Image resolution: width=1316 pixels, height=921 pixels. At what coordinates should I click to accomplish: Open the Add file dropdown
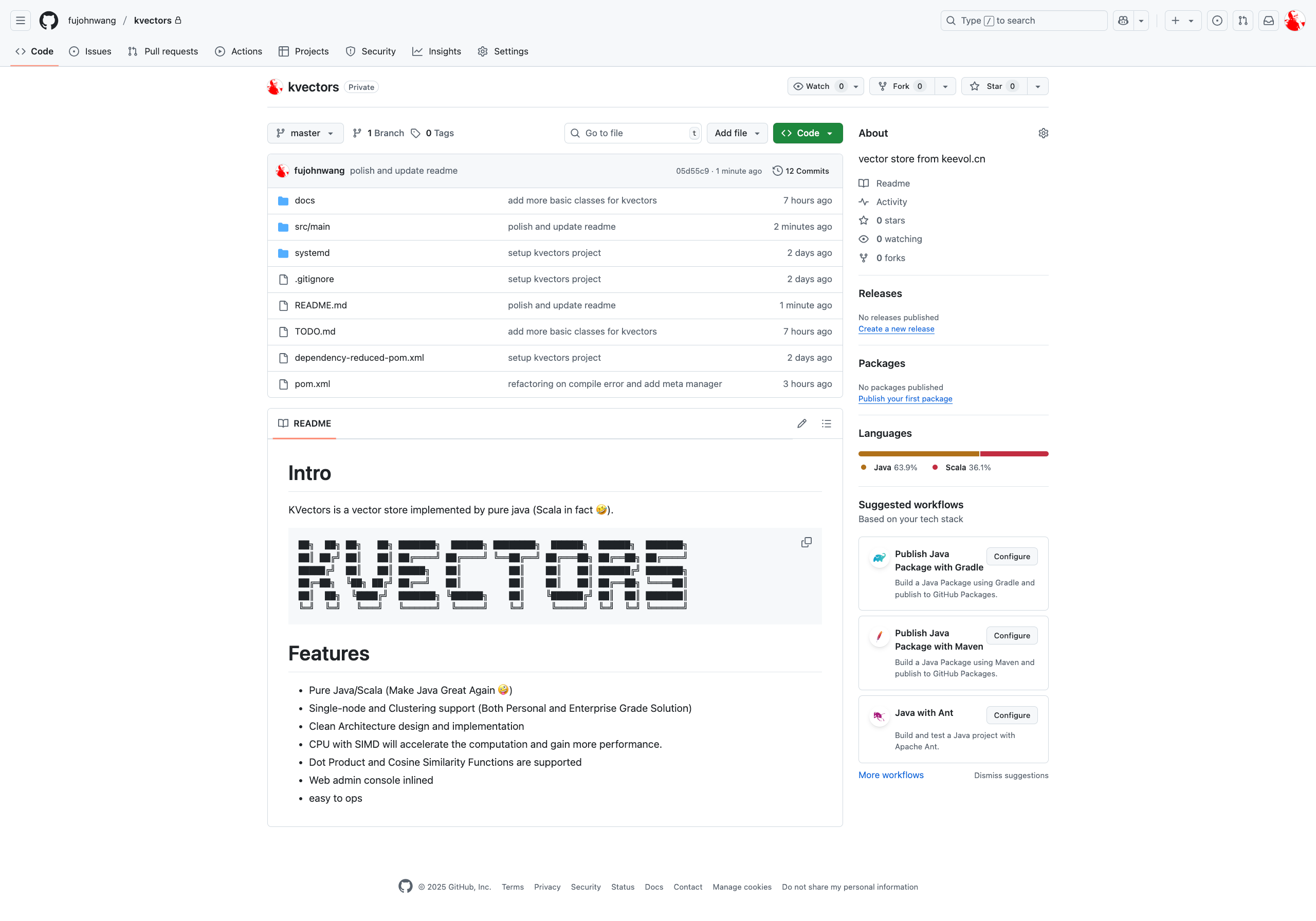click(737, 133)
